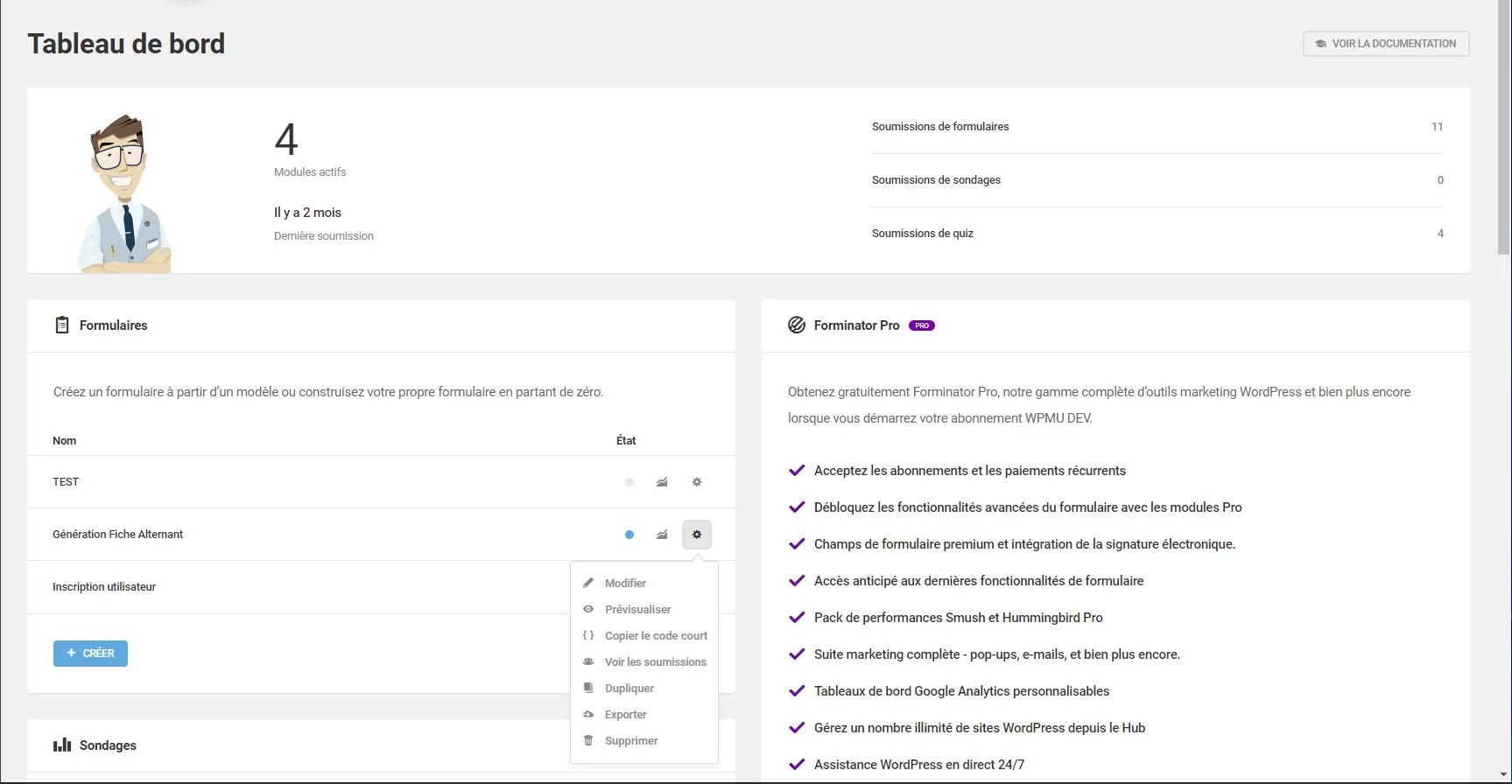This screenshot has height=784, width=1512.
Task: Click the Formulaires clipboard icon
Action: [62, 325]
